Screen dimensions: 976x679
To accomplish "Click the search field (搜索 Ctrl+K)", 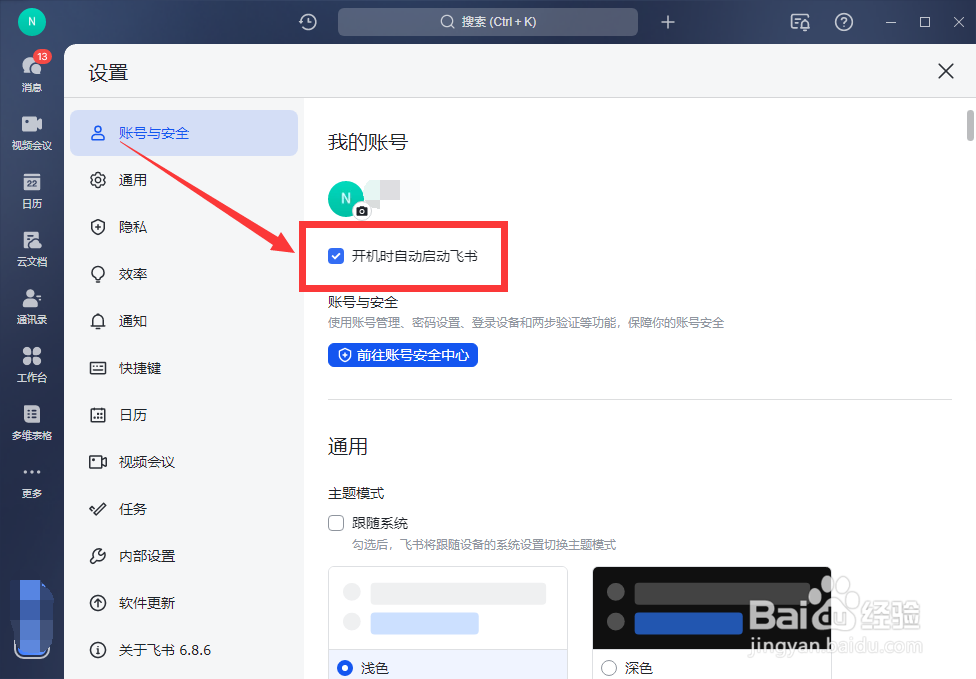I will click(x=488, y=22).
